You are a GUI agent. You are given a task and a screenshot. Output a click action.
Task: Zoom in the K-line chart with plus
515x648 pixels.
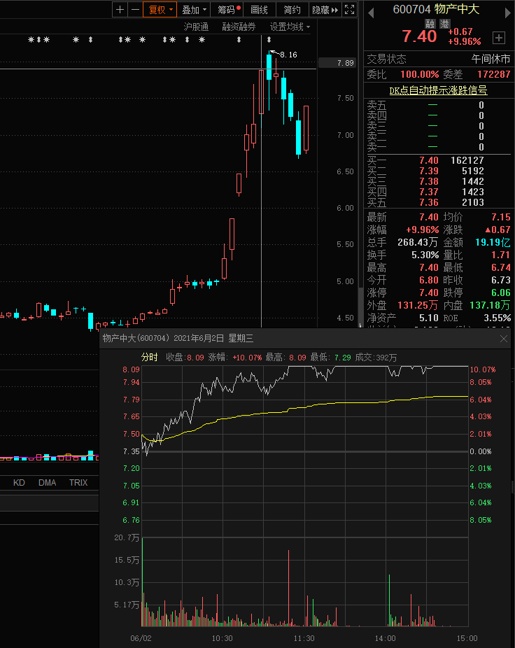click(120, 10)
